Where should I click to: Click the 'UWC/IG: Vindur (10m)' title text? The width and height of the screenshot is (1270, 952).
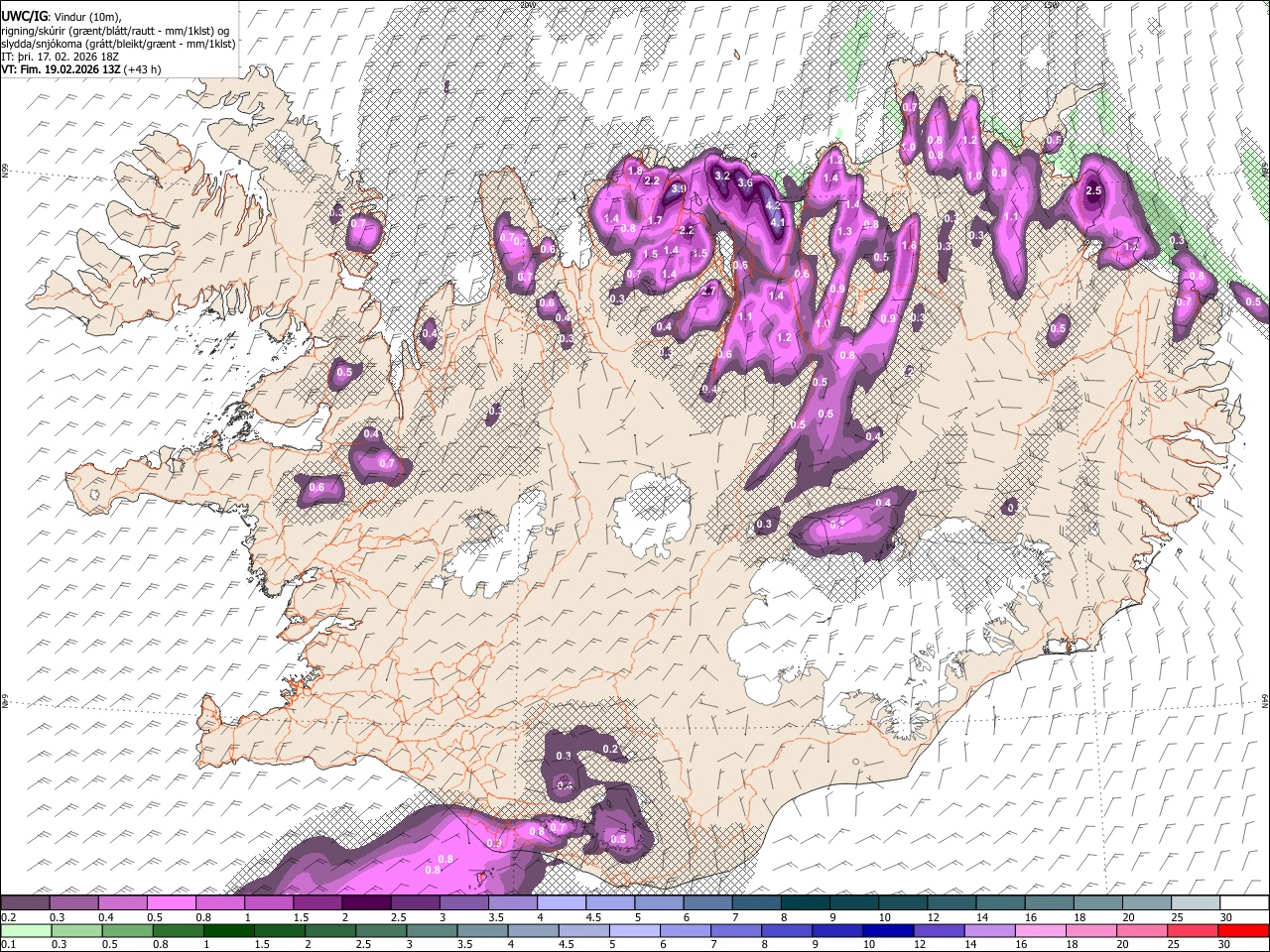click(x=61, y=16)
